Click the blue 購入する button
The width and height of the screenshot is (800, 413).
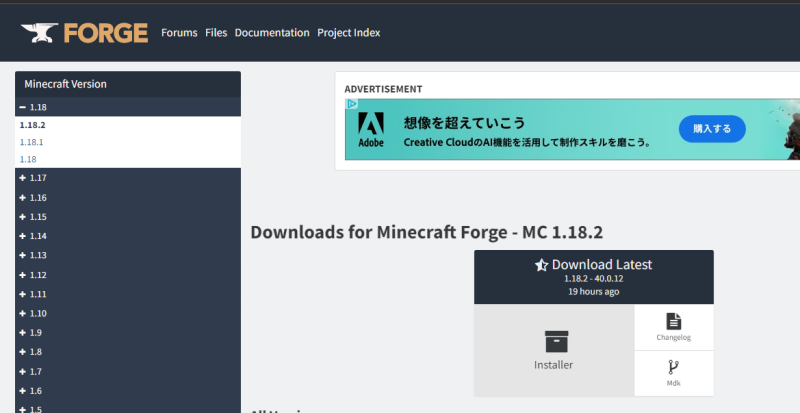coord(712,129)
